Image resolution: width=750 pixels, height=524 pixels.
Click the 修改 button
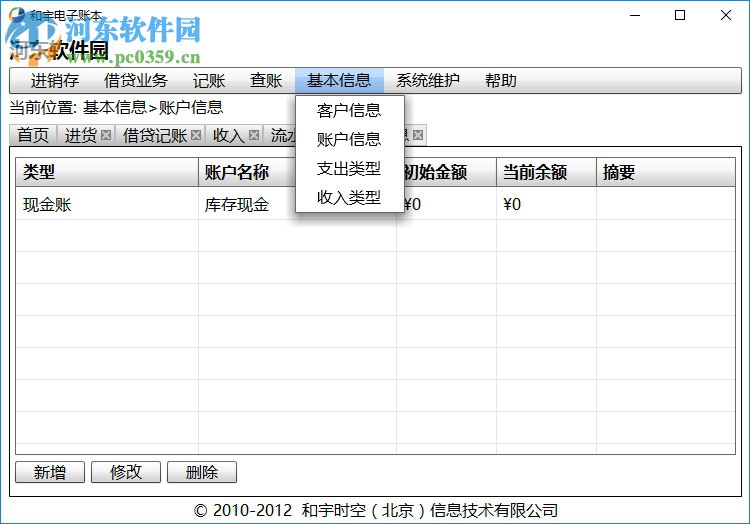(x=126, y=472)
